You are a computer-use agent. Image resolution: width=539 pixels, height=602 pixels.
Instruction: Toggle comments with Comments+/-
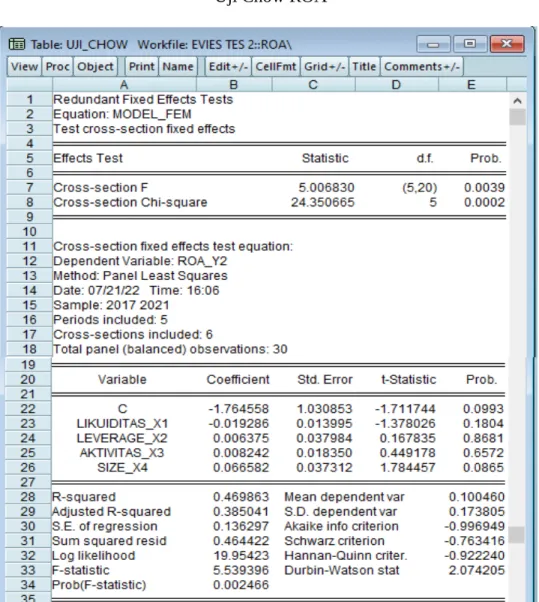click(x=422, y=67)
